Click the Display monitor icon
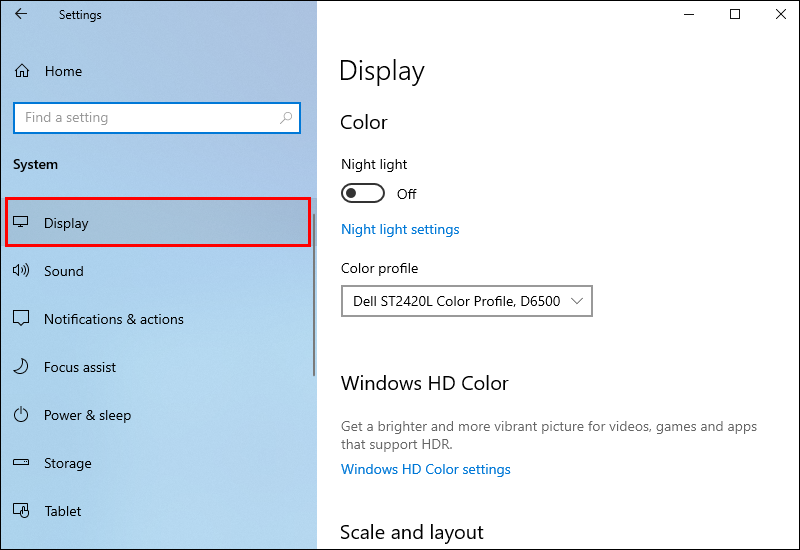 pyautogui.click(x=21, y=222)
